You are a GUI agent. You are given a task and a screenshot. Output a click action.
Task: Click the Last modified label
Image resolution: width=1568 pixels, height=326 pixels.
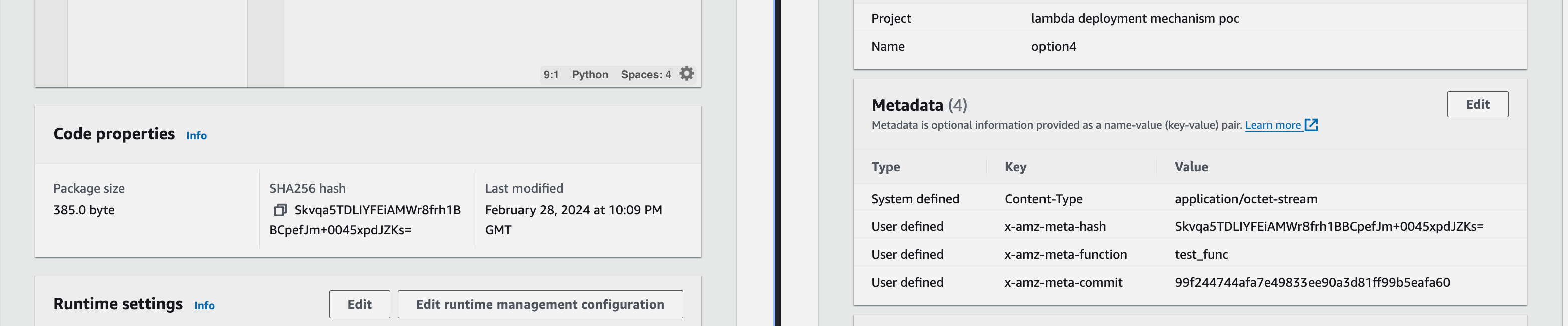[x=524, y=188]
